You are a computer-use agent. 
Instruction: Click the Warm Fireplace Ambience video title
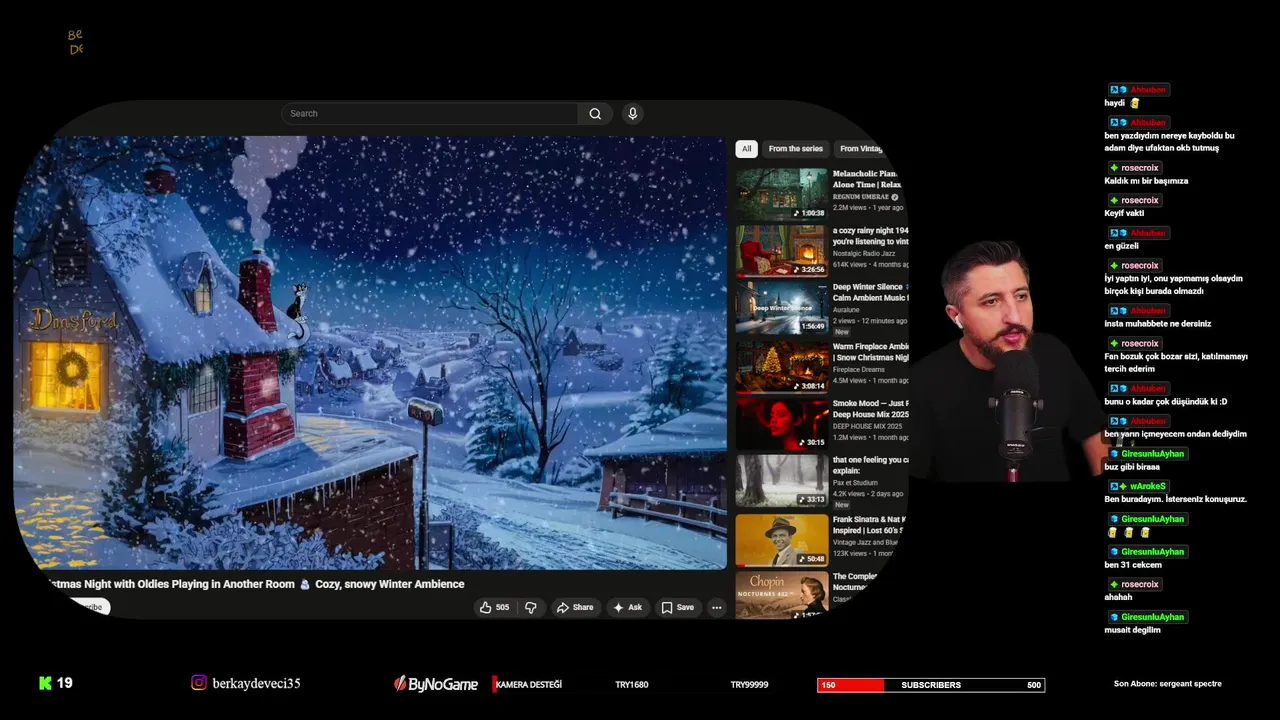click(870, 352)
